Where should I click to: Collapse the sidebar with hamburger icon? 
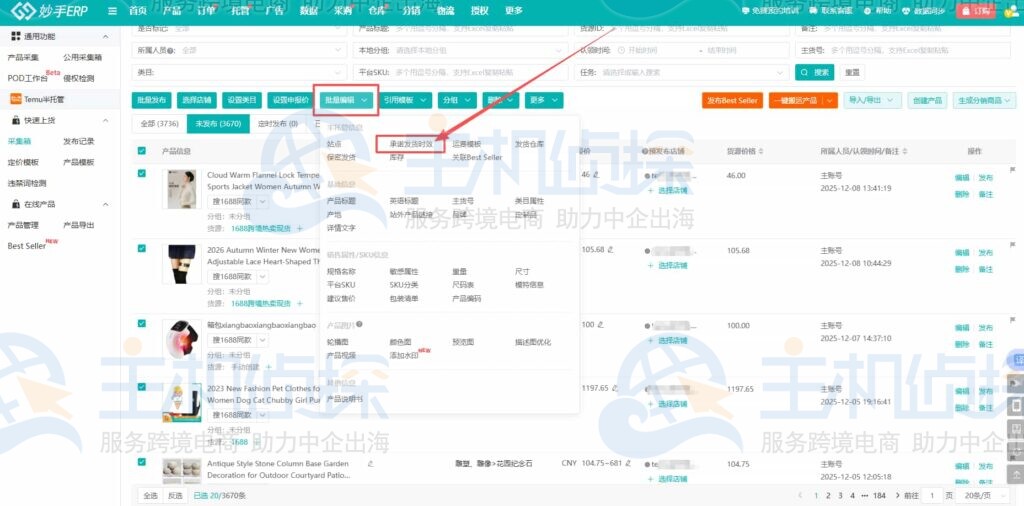112,11
